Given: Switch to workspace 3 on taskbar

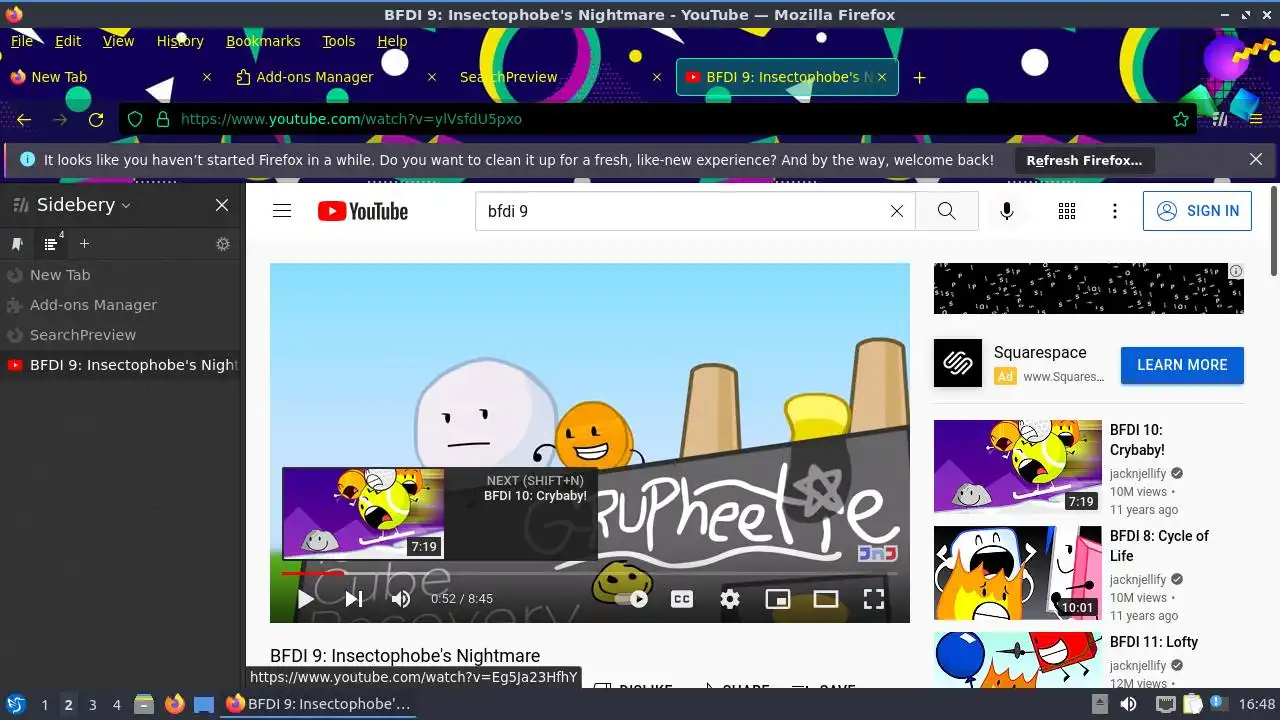Looking at the screenshot, I should [x=93, y=705].
